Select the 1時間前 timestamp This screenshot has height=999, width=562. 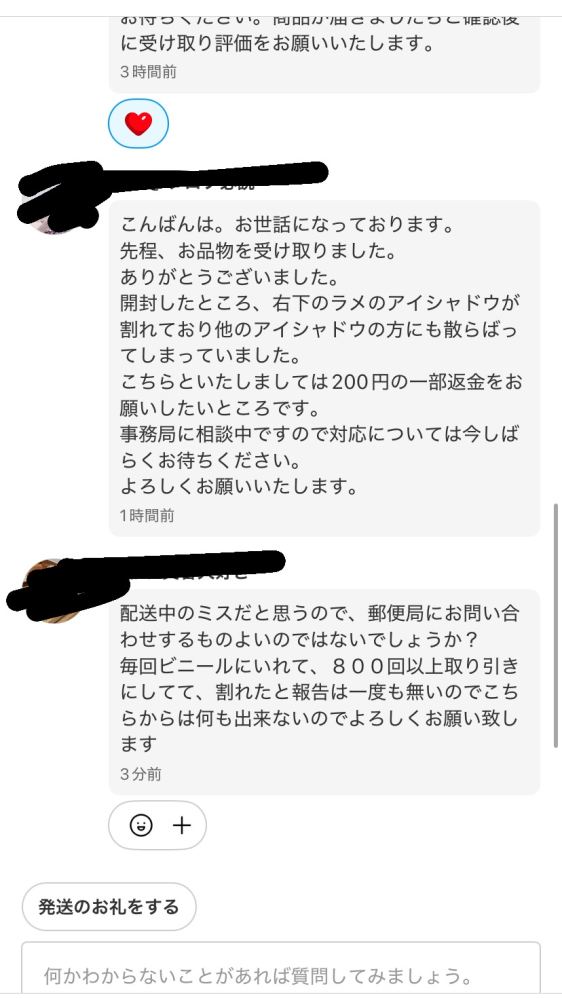pyautogui.click(x=147, y=515)
